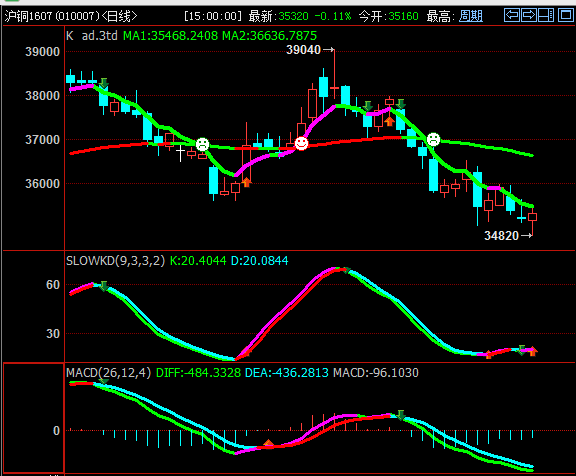The height and width of the screenshot is (476, 576).
Task: Click the MA2 value readout
Action: pos(270,36)
